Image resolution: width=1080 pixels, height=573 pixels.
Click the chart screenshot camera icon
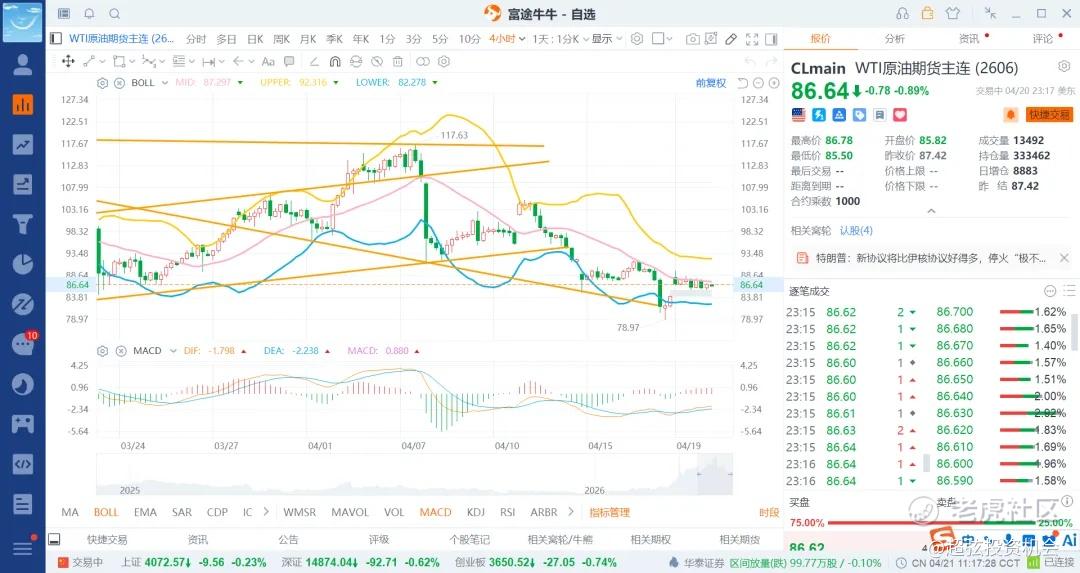693,39
